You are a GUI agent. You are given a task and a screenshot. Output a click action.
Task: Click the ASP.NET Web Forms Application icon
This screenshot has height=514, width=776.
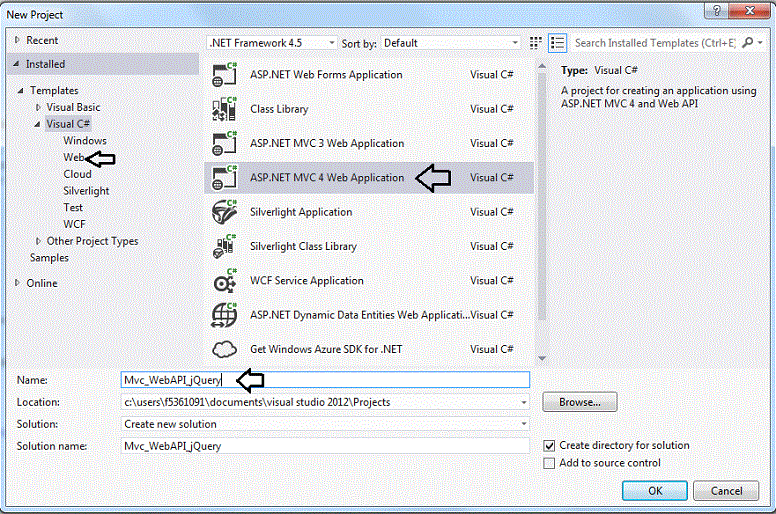click(x=224, y=75)
